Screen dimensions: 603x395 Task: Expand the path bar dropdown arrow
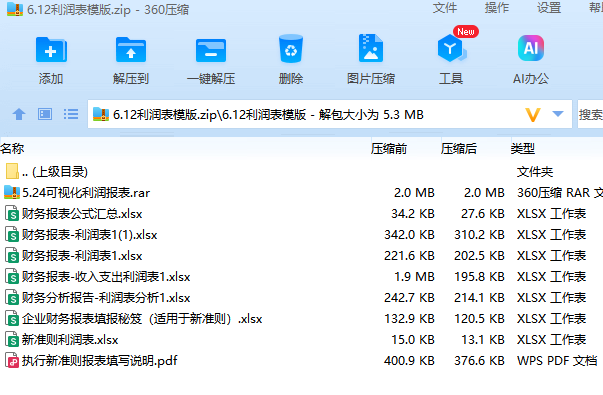tap(558, 114)
